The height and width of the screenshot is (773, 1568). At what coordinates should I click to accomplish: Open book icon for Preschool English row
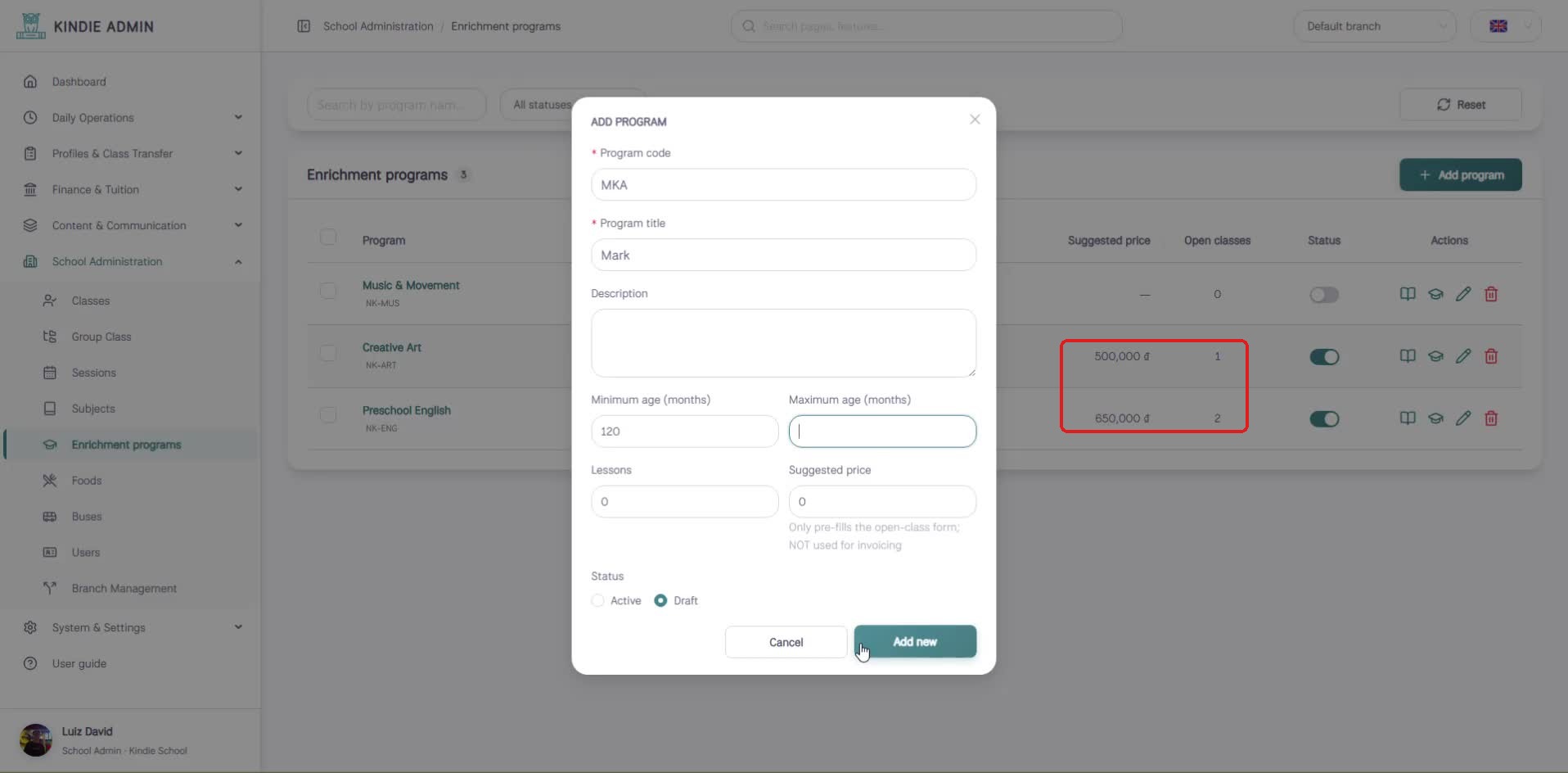(x=1408, y=418)
